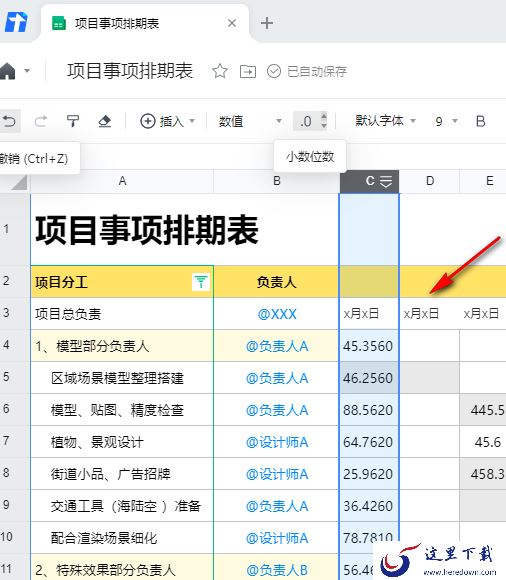This screenshot has height=580, width=506.
Task: Select column D header
Action: coord(429,181)
